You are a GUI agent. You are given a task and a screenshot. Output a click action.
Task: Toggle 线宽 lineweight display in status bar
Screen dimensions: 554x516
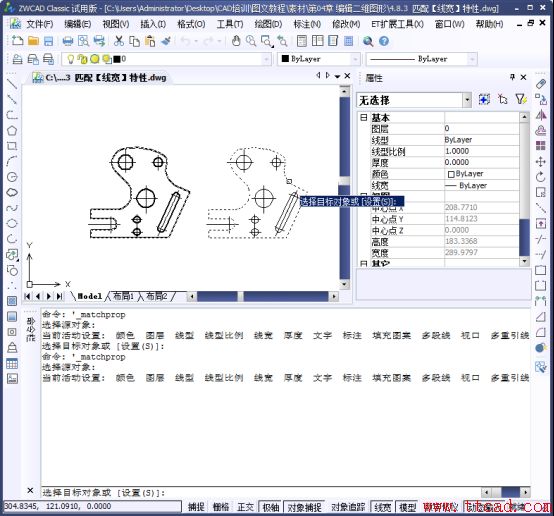pos(382,507)
